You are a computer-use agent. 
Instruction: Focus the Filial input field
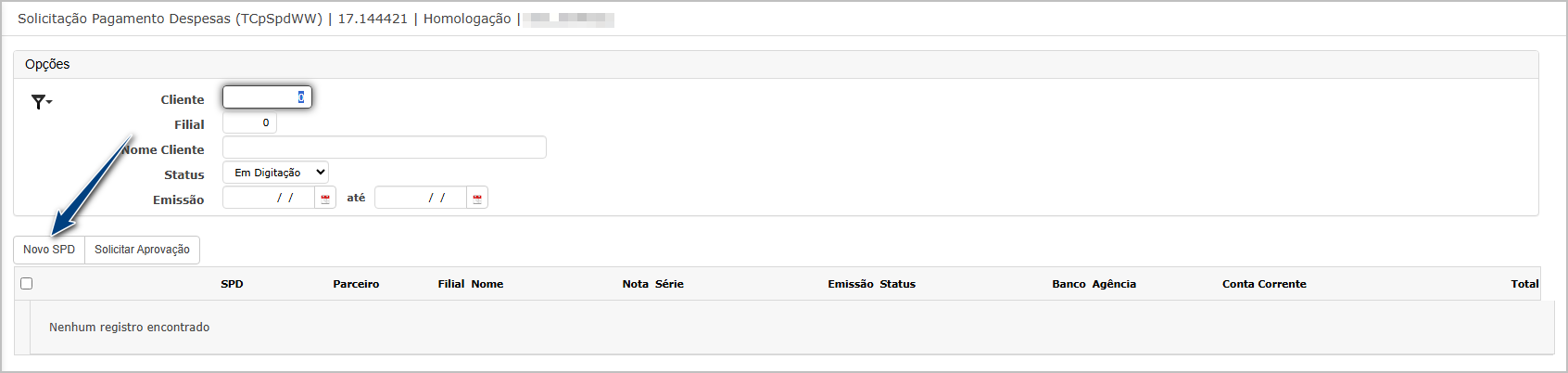point(249,122)
